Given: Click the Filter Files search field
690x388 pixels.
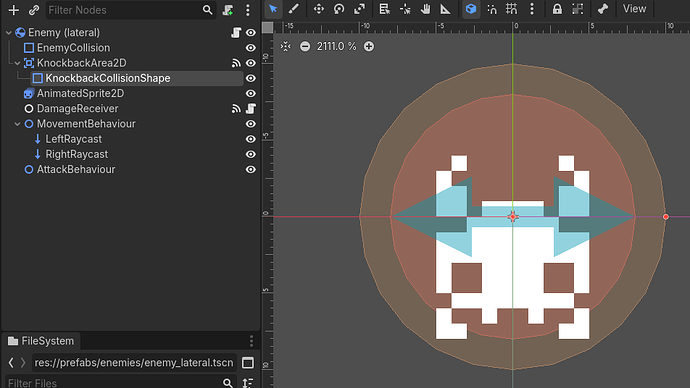Looking at the screenshot, I should pos(121,382).
